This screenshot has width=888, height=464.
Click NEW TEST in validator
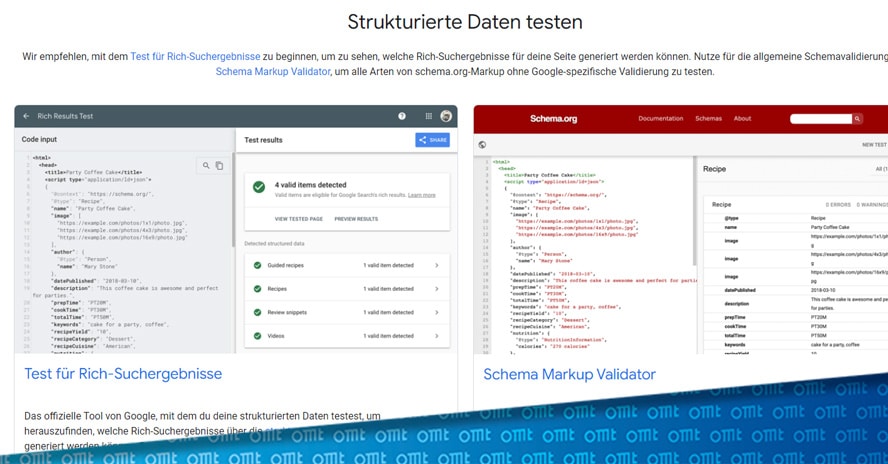(x=874, y=145)
